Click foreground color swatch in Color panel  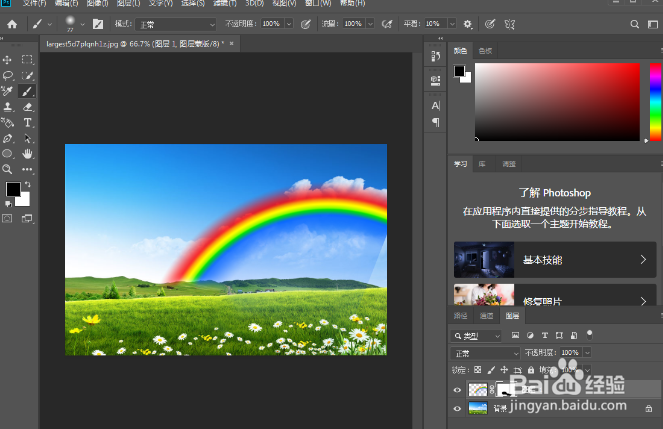(x=459, y=71)
